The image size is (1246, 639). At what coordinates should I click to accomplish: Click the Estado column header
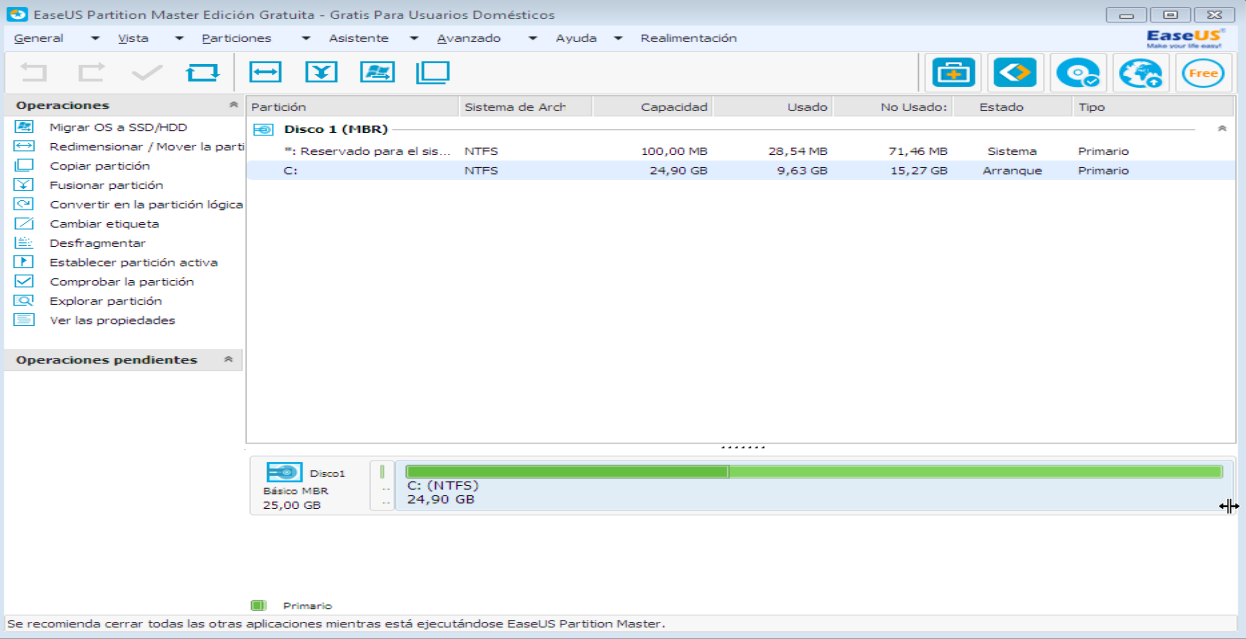[x=1013, y=106]
